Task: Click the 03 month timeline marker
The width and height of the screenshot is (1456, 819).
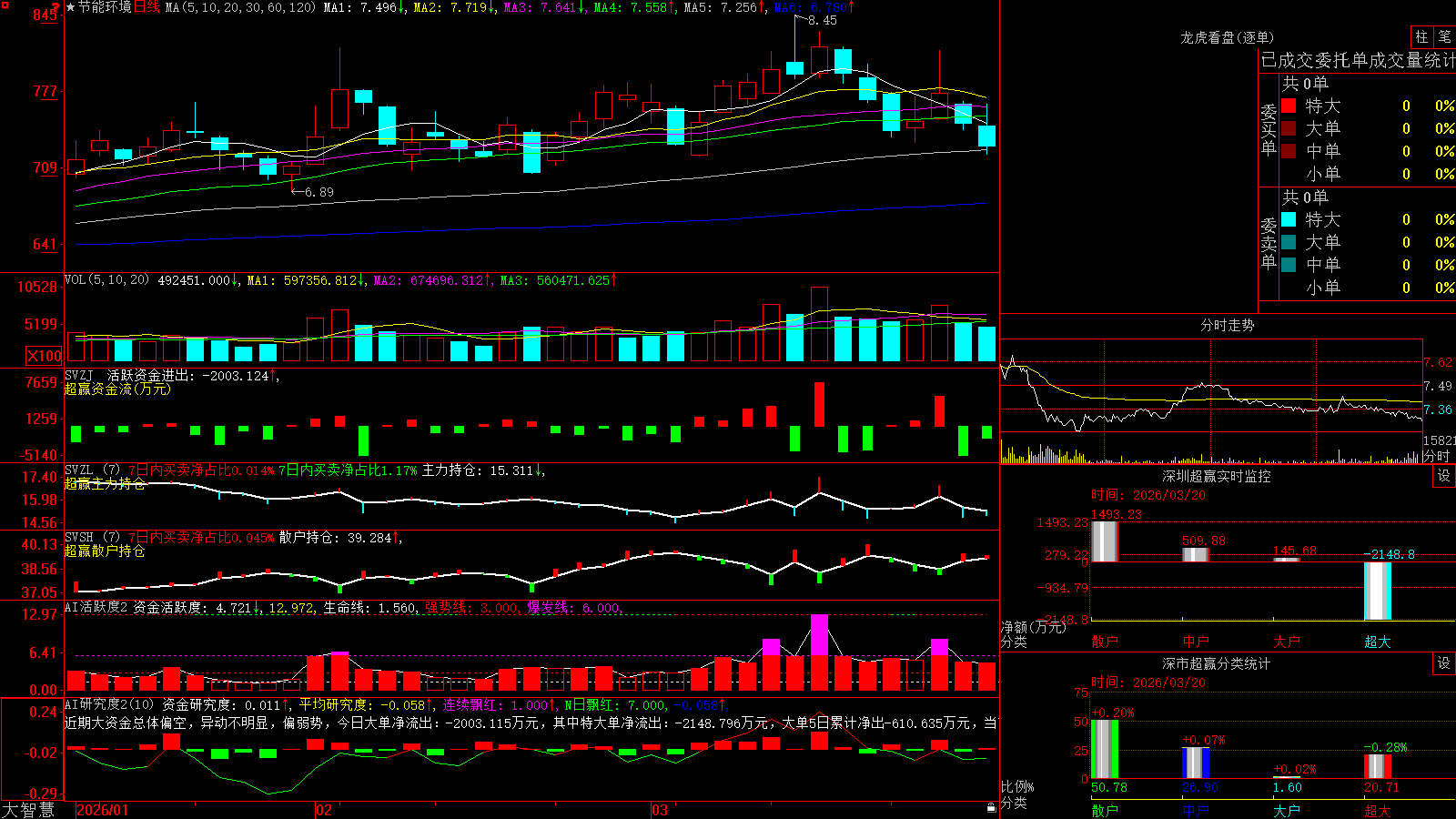Action: pyautogui.click(x=659, y=810)
